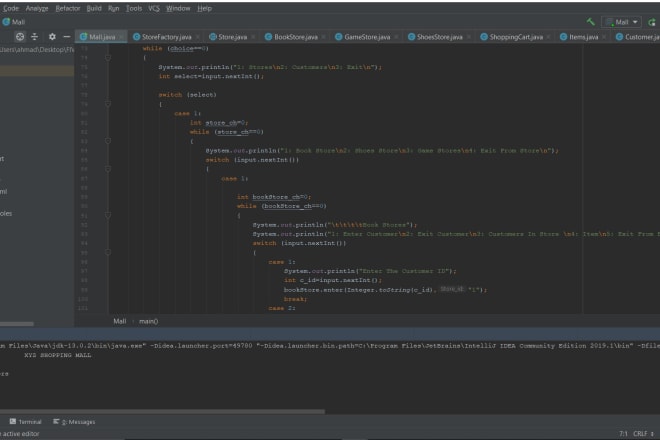660x440 pixels.
Task: Click the locate-in-project crosshair icon
Action: 20,37
